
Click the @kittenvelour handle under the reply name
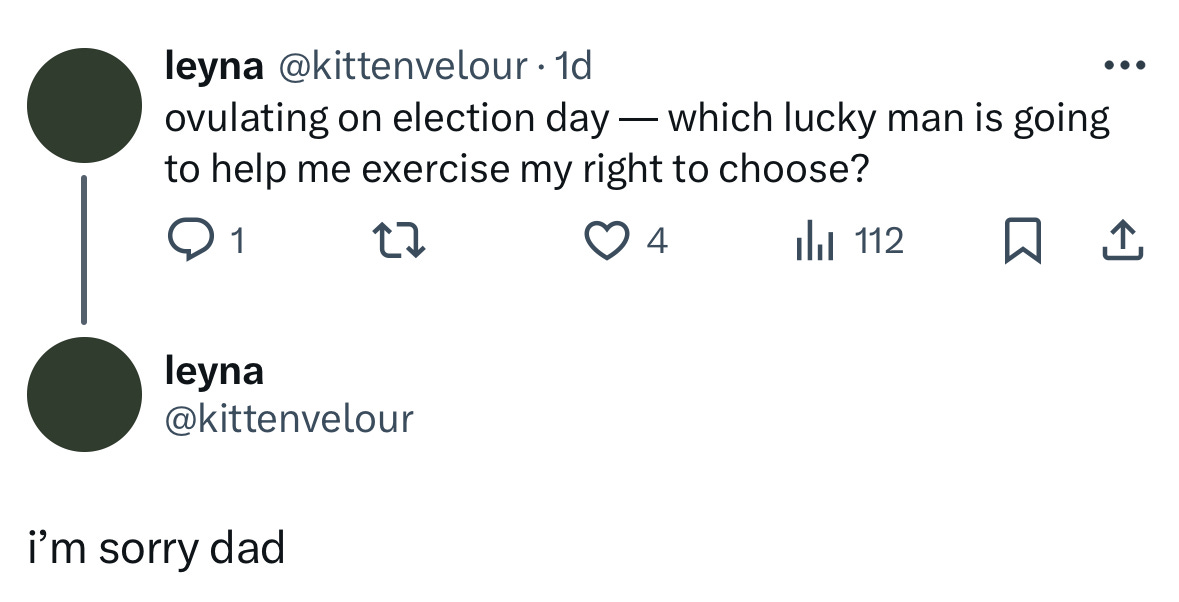pyautogui.click(x=289, y=418)
